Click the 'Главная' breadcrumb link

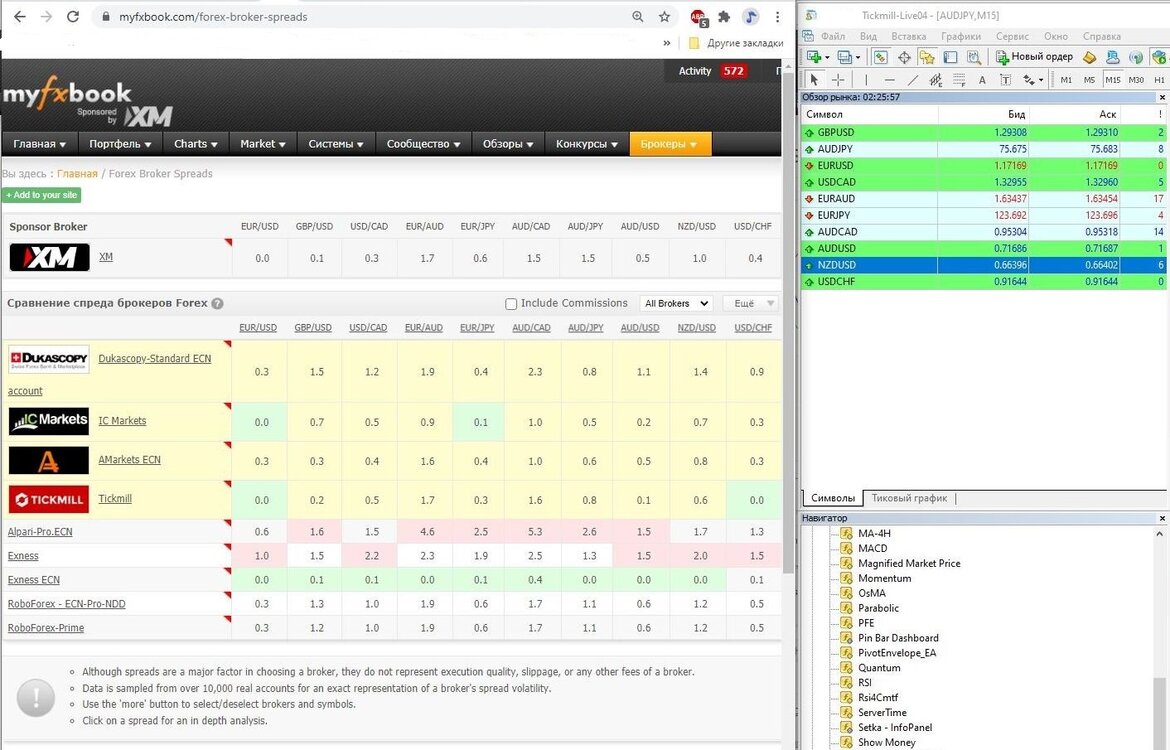(77, 174)
